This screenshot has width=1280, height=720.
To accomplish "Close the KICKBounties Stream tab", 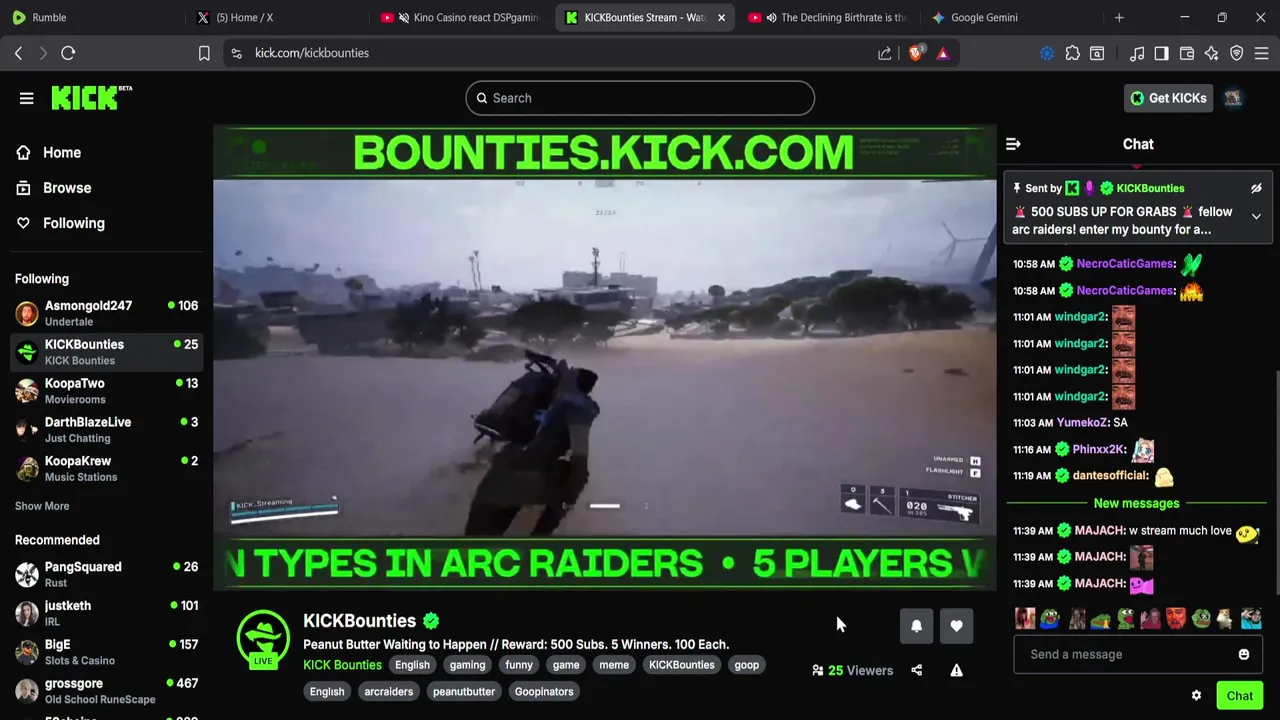I will coord(721,18).
